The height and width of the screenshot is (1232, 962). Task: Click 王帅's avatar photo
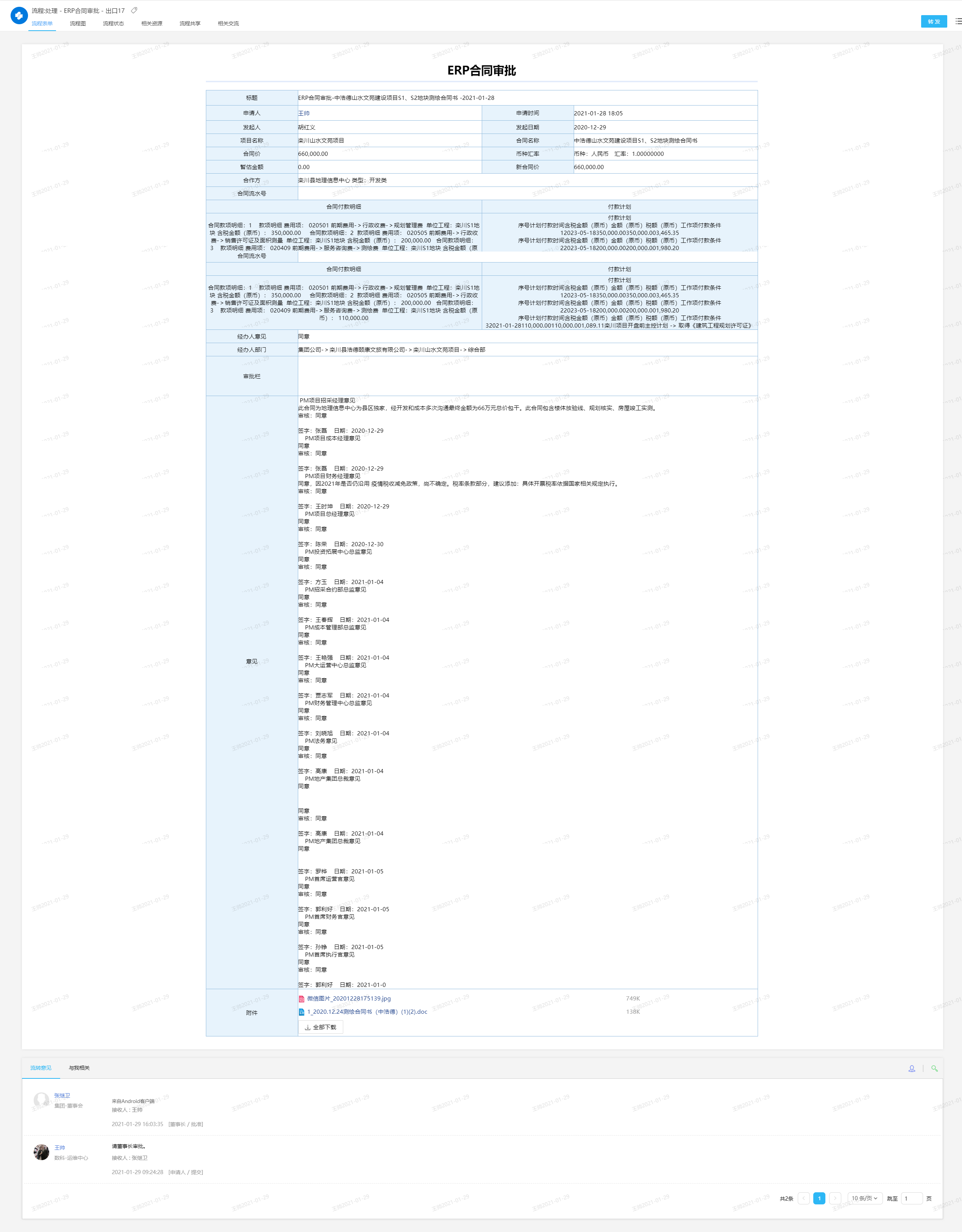point(41,1152)
